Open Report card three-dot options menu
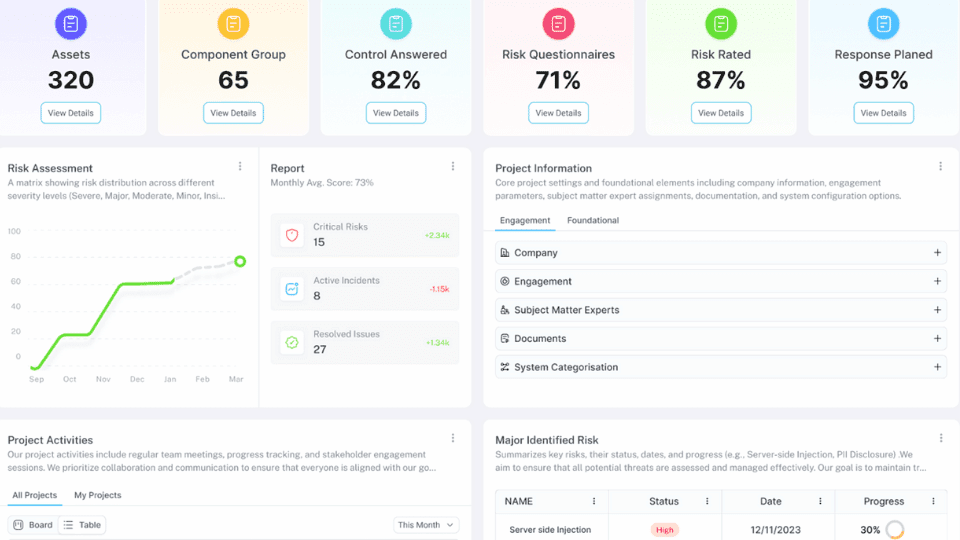 pos(453,167)
